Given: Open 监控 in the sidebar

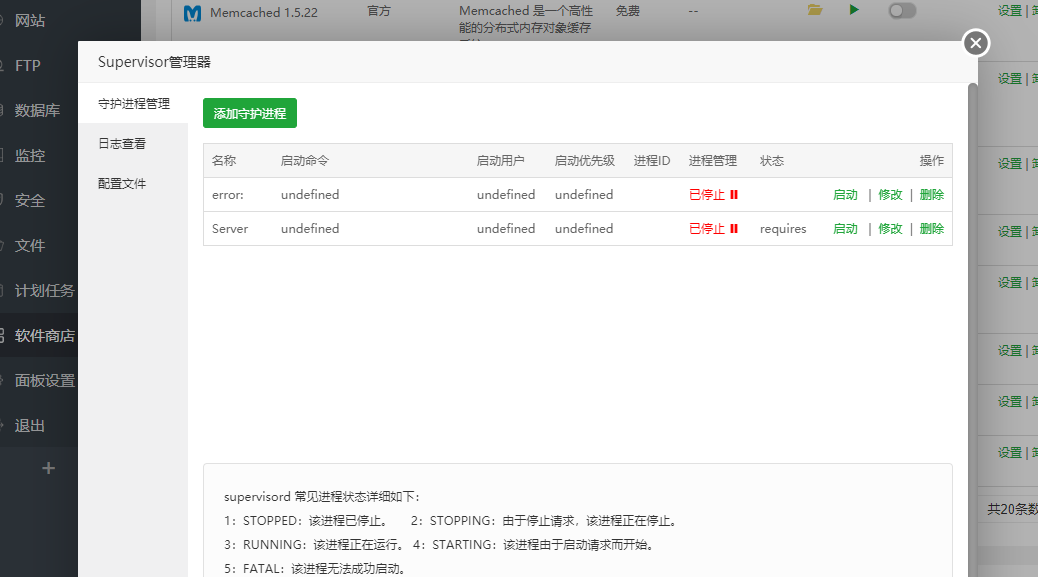Looking at the screenshot, I should point(30,155).
